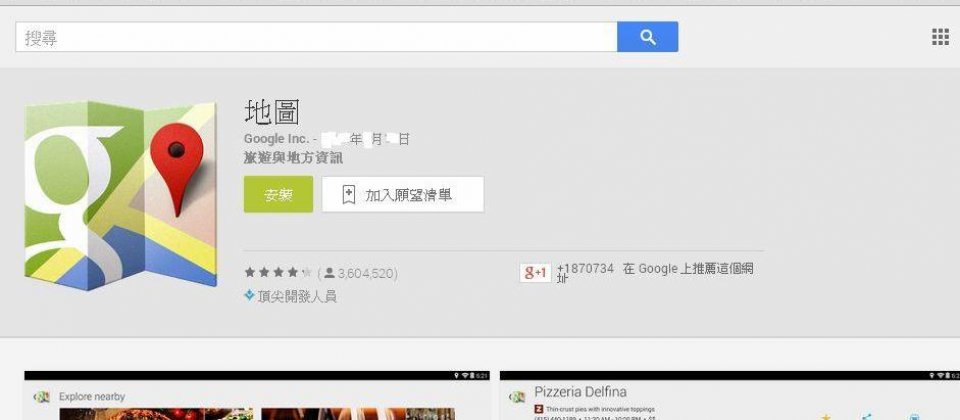Open the Explore nearby screenshot thumbnail
The width and height of the screenshot is (960, 420).
point(257,396)
